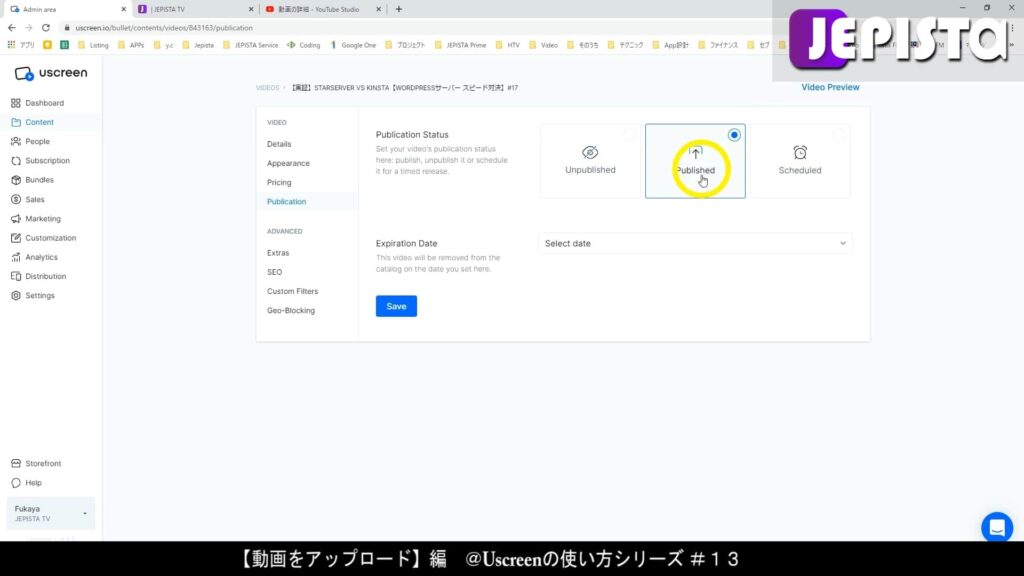Click the Storefront icon
Image resolution: width=1024 pixels, height=576 pixels.
coord(16,464)
